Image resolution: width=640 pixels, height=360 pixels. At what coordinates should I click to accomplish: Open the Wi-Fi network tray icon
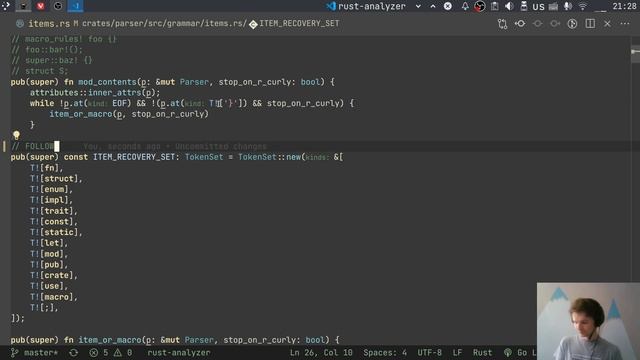tap(583, 6)
